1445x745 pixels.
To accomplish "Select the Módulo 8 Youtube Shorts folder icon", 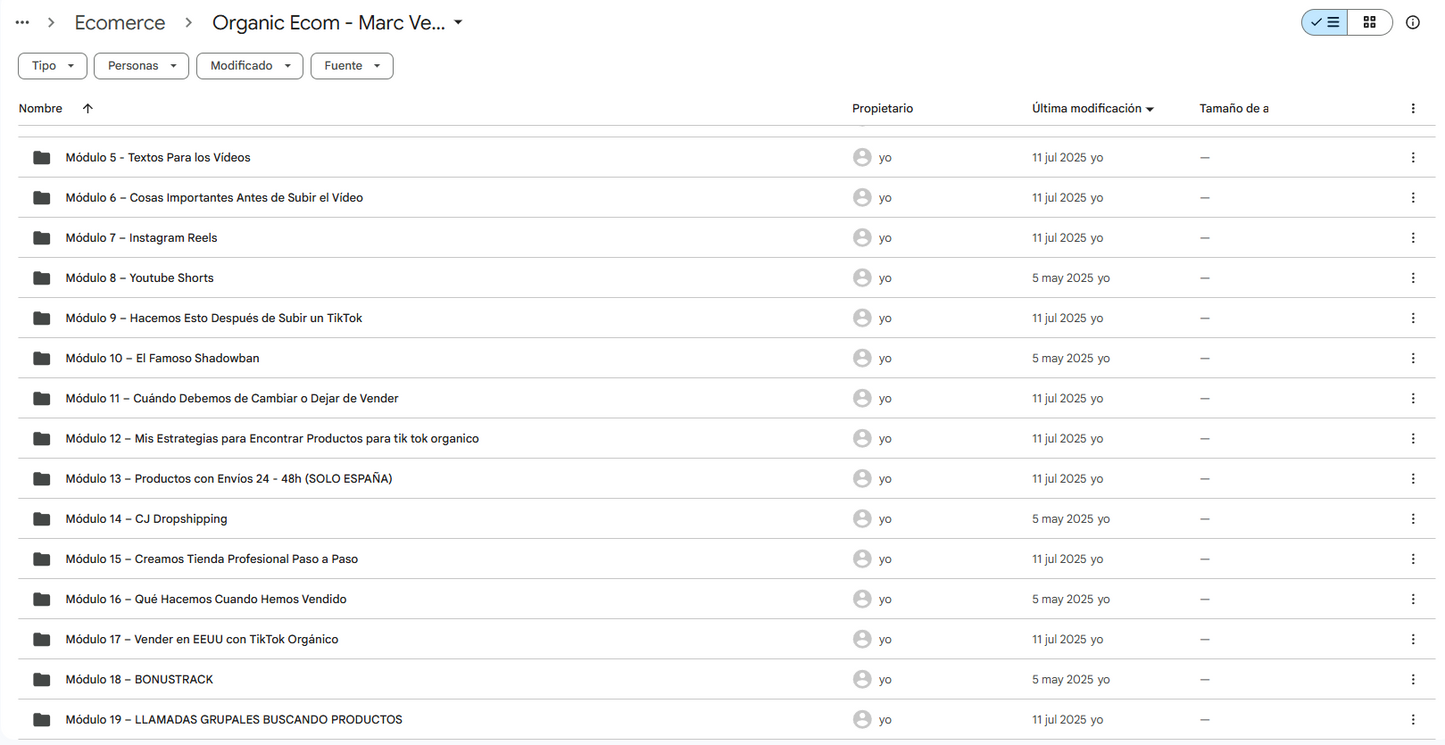I will 41,278.
